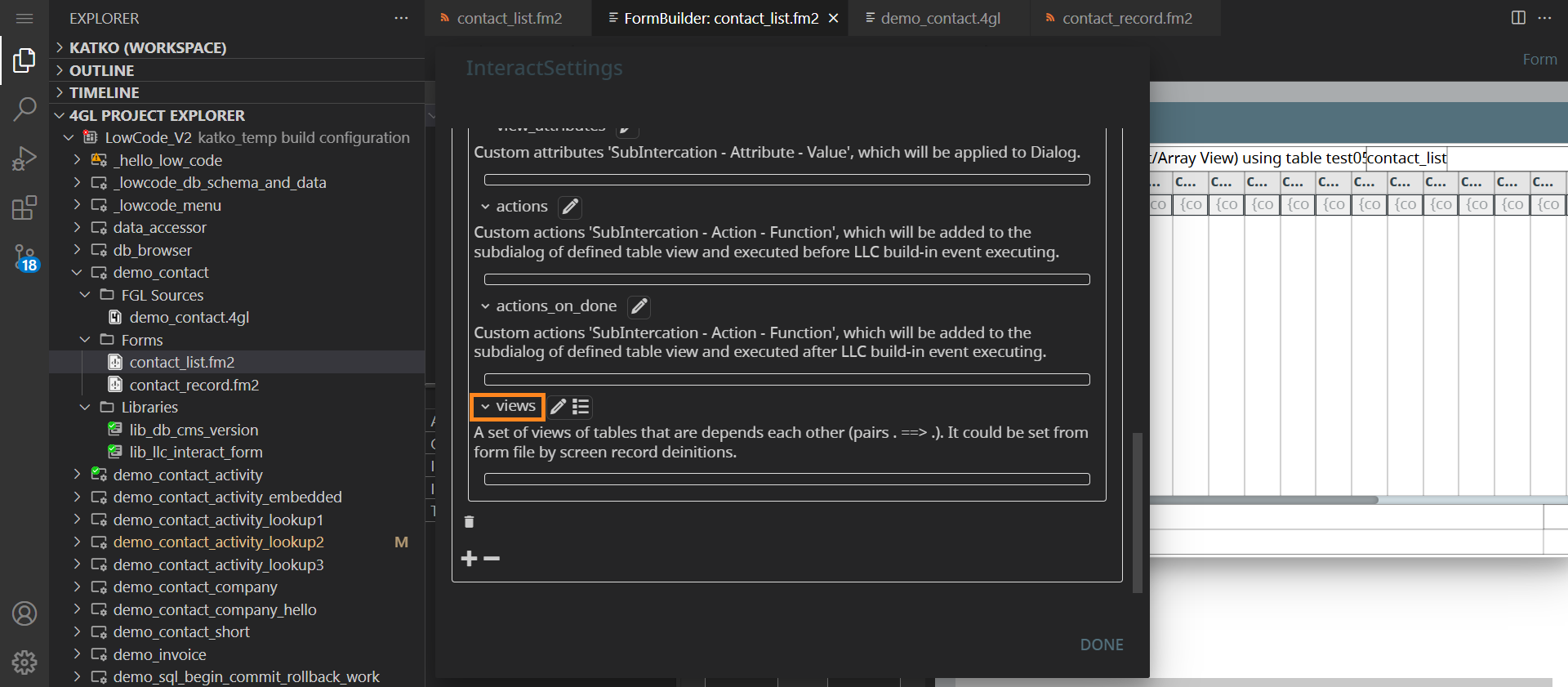This screenshot has width=1568, height=687.
Task: Click the empty input field under views
Action: coord(786,480)
